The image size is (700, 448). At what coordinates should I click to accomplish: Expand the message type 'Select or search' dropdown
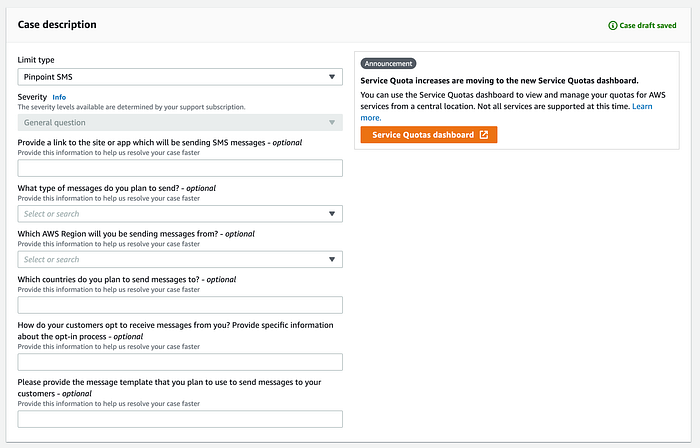(x=170, y=214)
